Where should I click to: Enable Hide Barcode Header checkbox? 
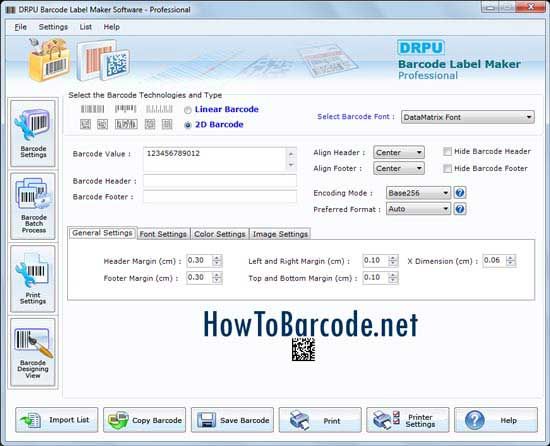(x=447, y=151)
